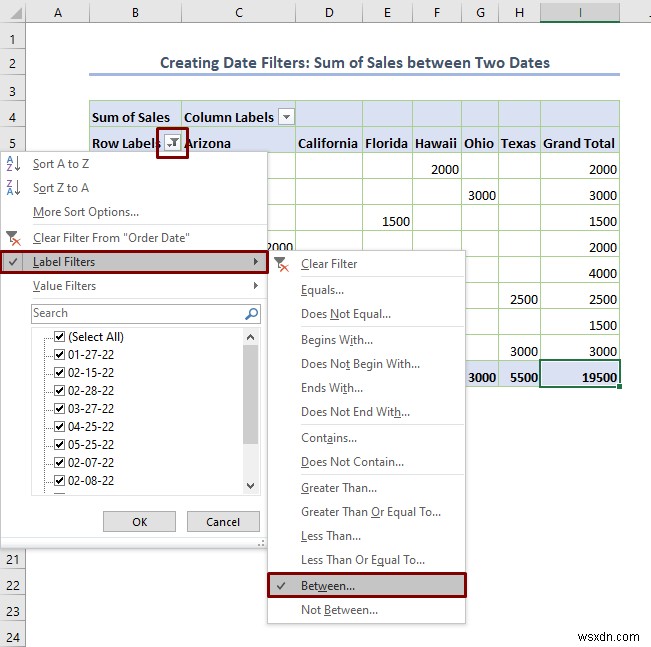Expand the Label Filters submenu arrow

click(256, 262)
